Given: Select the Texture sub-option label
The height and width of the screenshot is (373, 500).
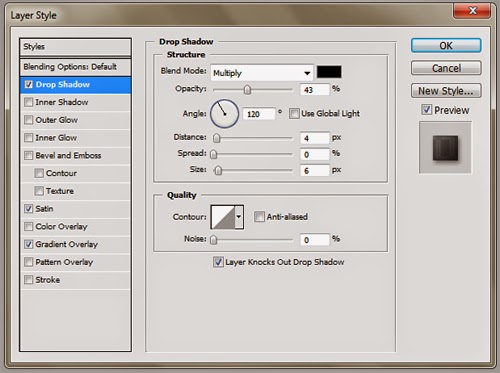Looking at the screenshot, I should coord(60,191).
